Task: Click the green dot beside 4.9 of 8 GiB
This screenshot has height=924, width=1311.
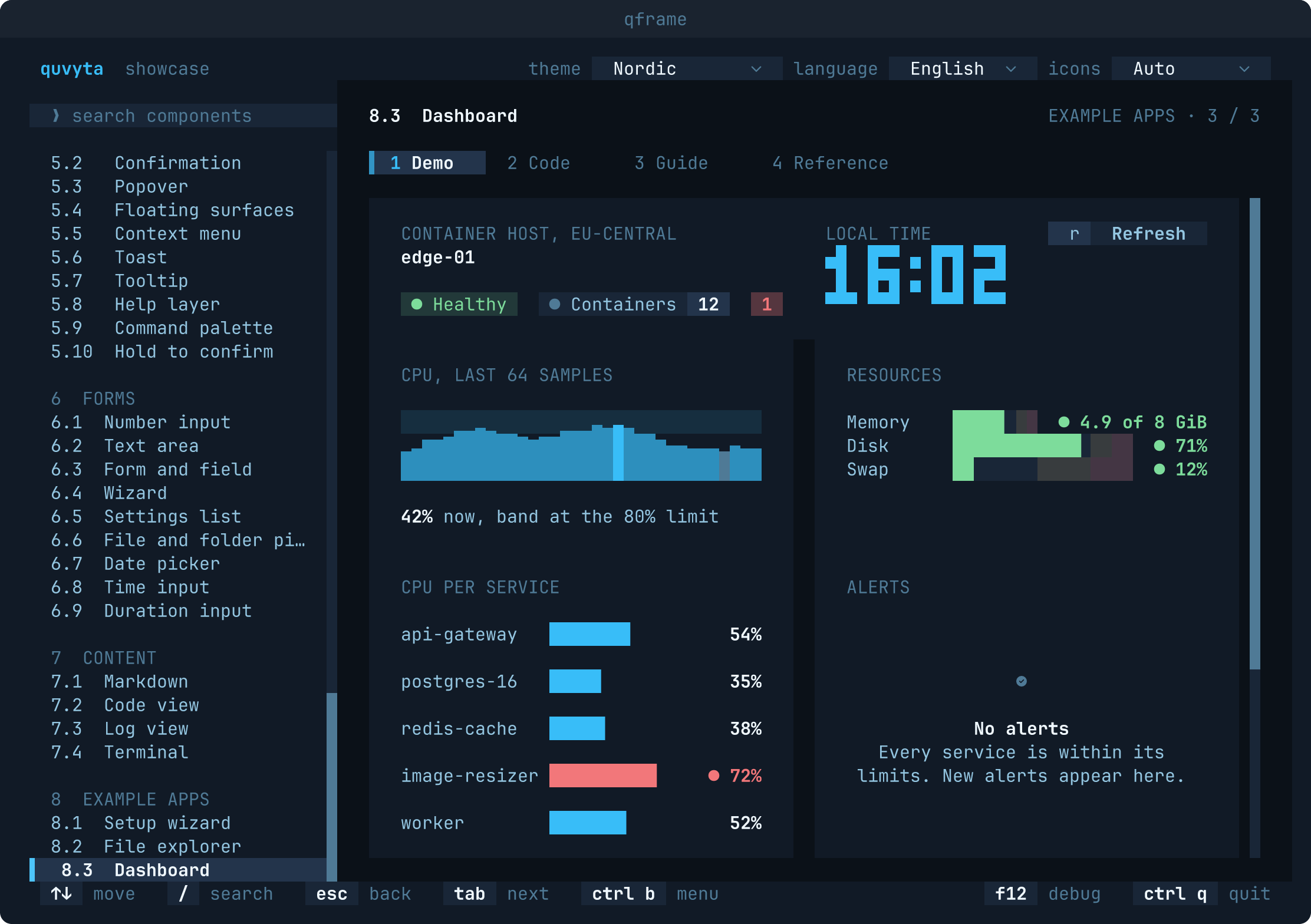Action: (x=1064, y=422)
